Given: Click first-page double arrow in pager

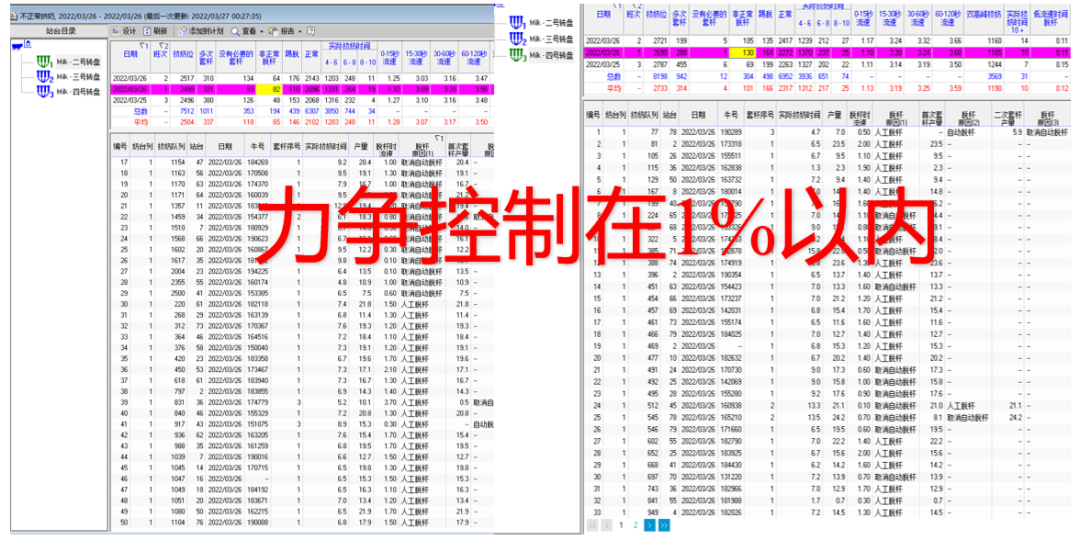Looking at the screenshot, I should (592, 525).
